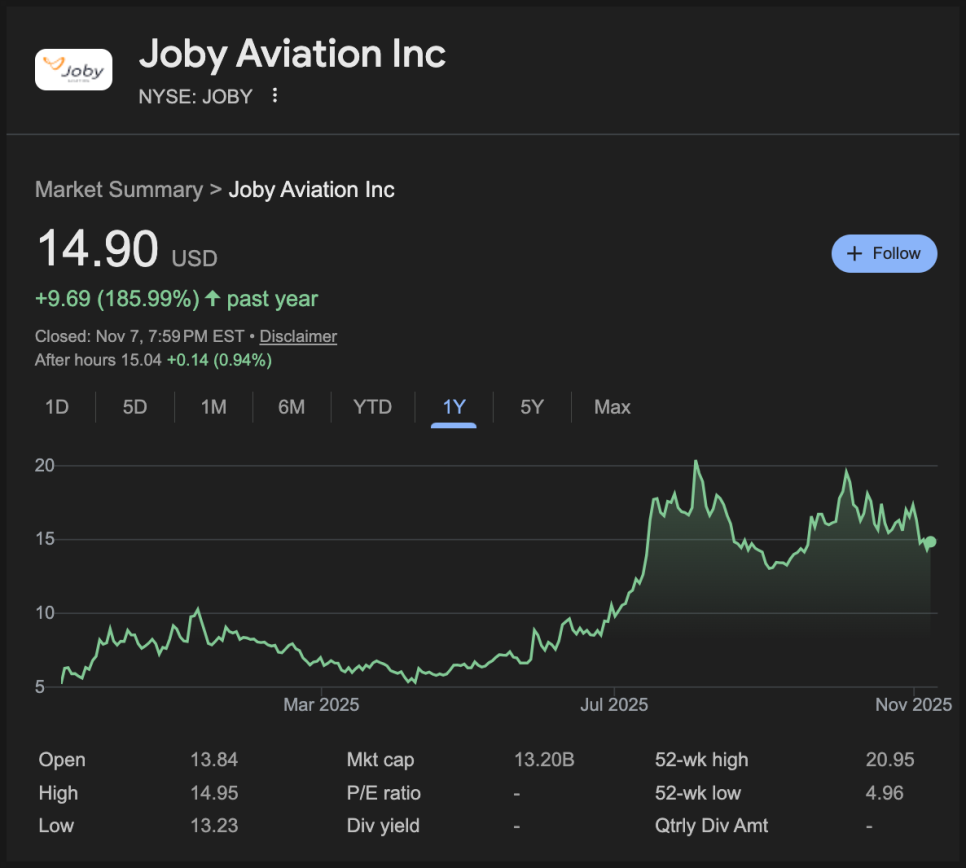Click the Joby Aviation logo icon
This screenshot has height=868, width=966.
click(74, 70)
